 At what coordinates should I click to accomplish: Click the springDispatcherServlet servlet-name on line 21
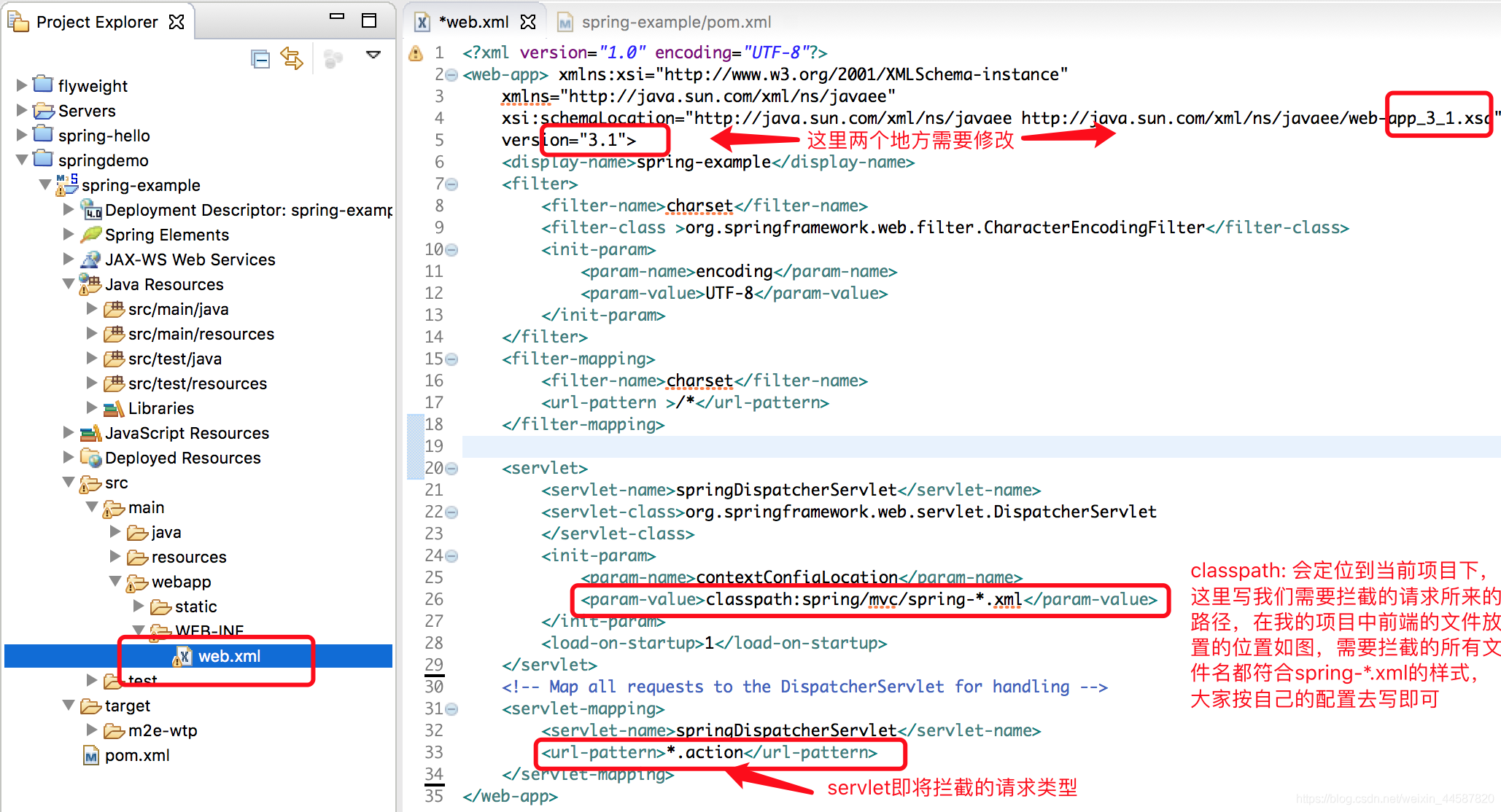(786, 490)
